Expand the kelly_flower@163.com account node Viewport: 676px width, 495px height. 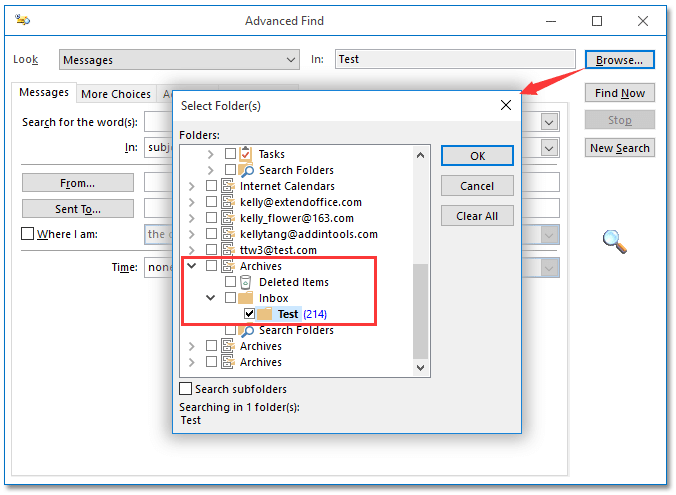point(191,218)
